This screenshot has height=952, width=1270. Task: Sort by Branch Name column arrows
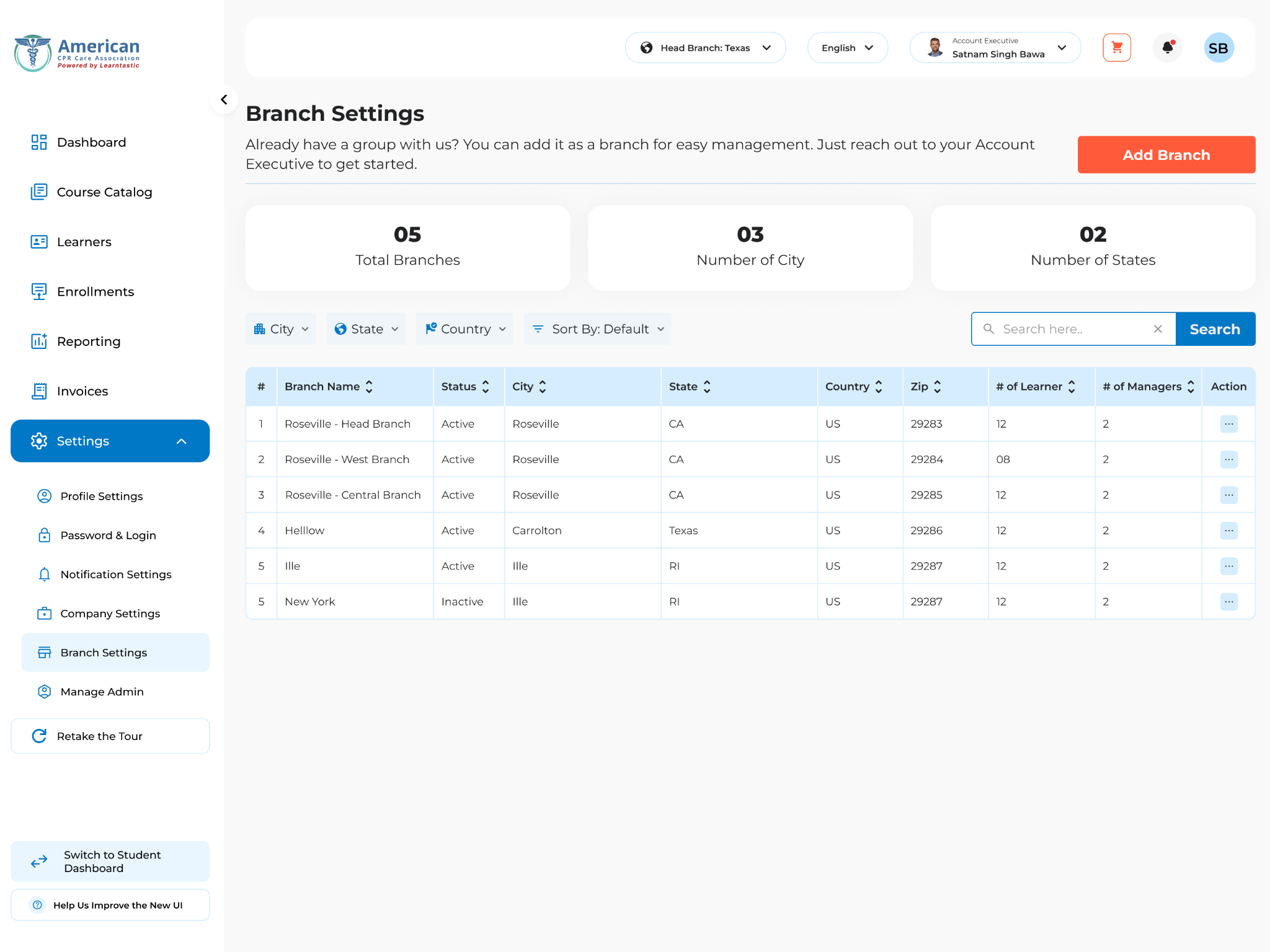(369, 387)
